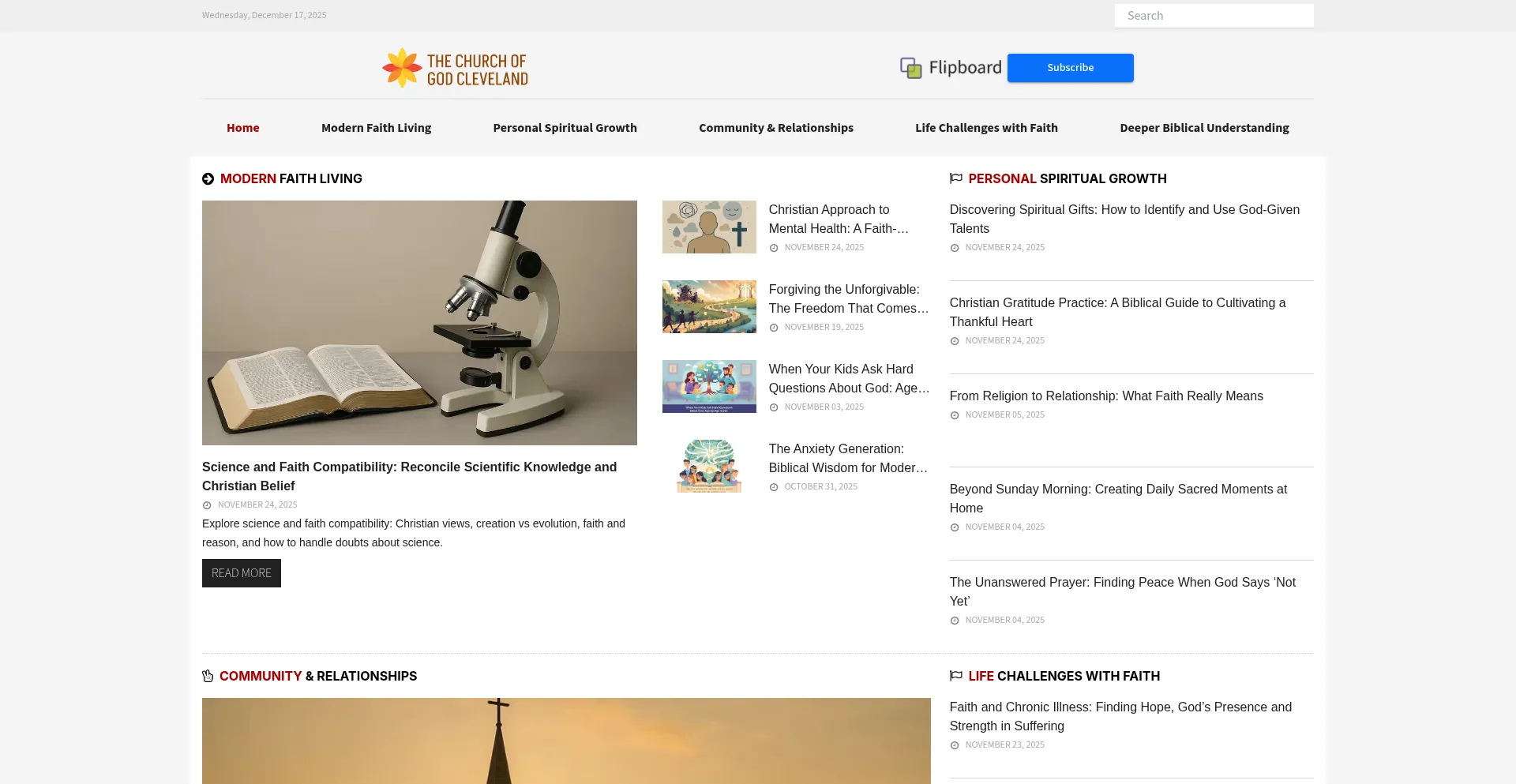Click the clock icon under Discovering Spiritual Gifts
Viewport: 1516px width, 784px height.
coord(955,248)
